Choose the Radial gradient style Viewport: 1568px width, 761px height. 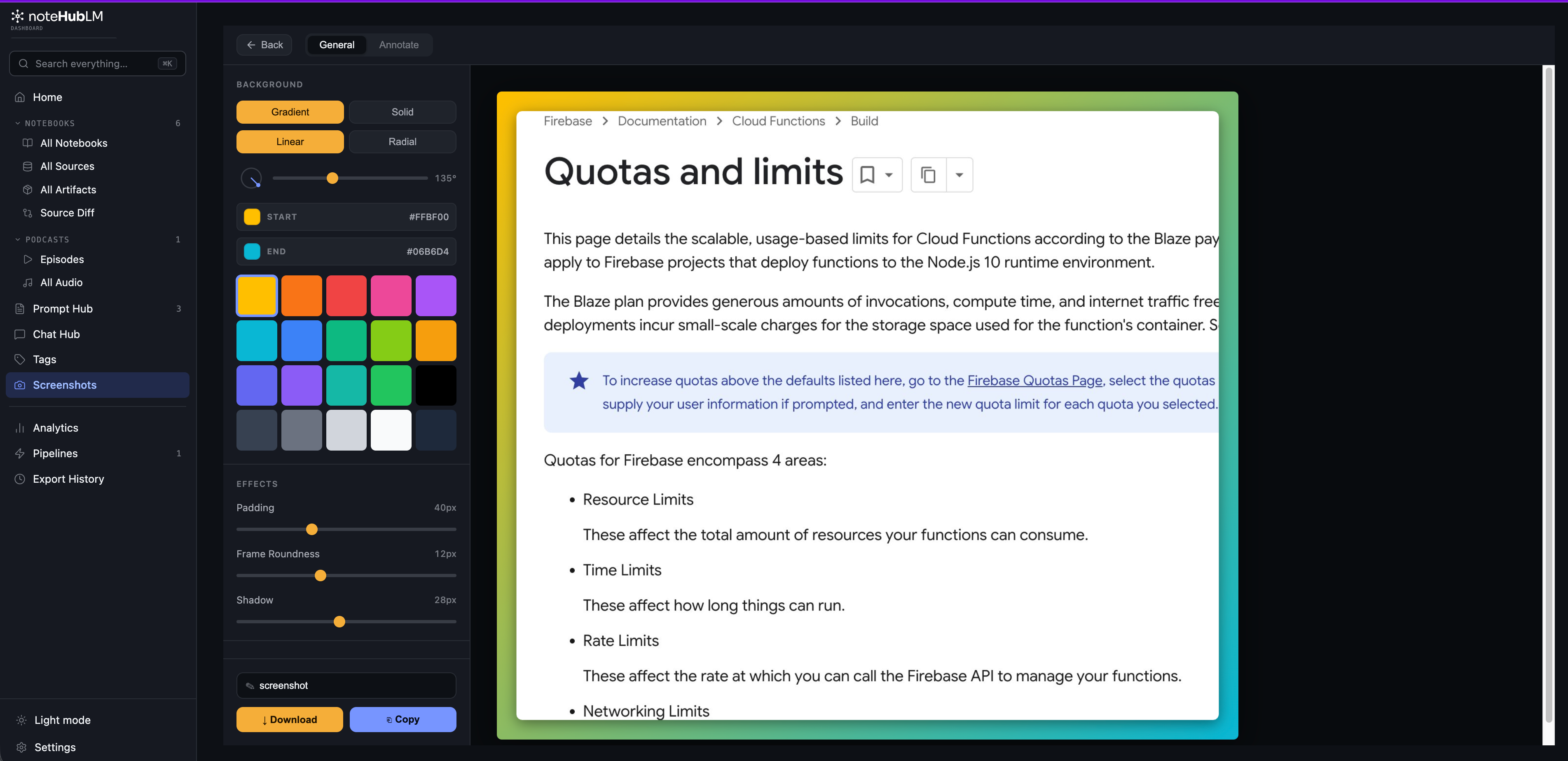(x=403, y=141)
